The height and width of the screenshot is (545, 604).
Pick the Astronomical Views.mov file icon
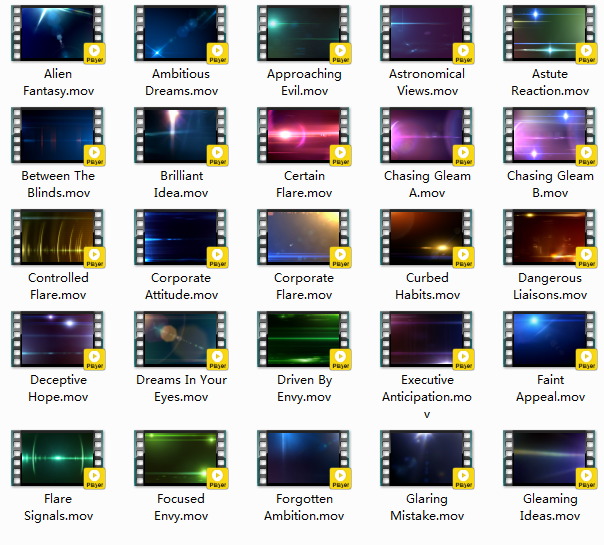pyautogui.click(x=427, y=33)
